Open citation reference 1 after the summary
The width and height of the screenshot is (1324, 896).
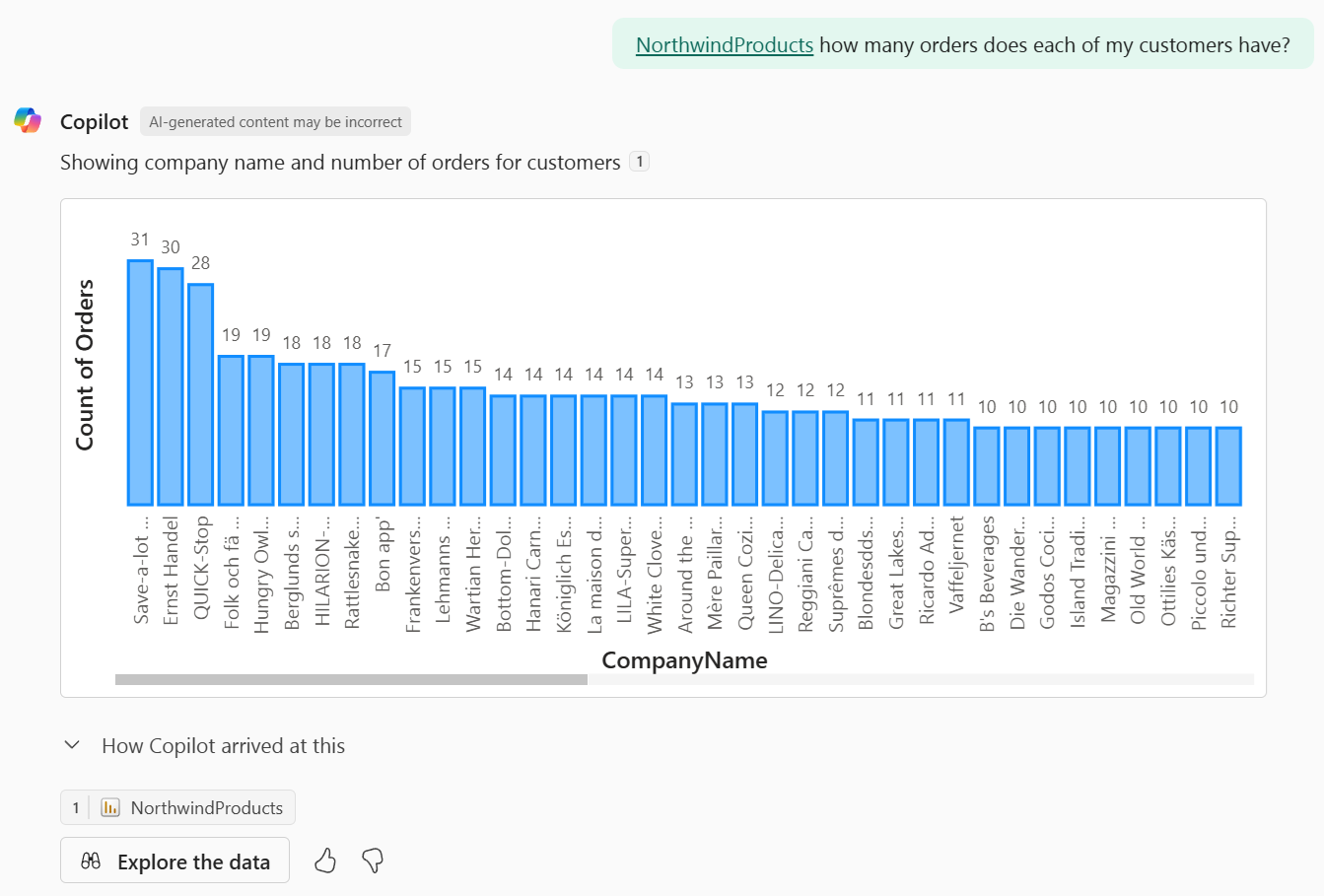[640, 162]
